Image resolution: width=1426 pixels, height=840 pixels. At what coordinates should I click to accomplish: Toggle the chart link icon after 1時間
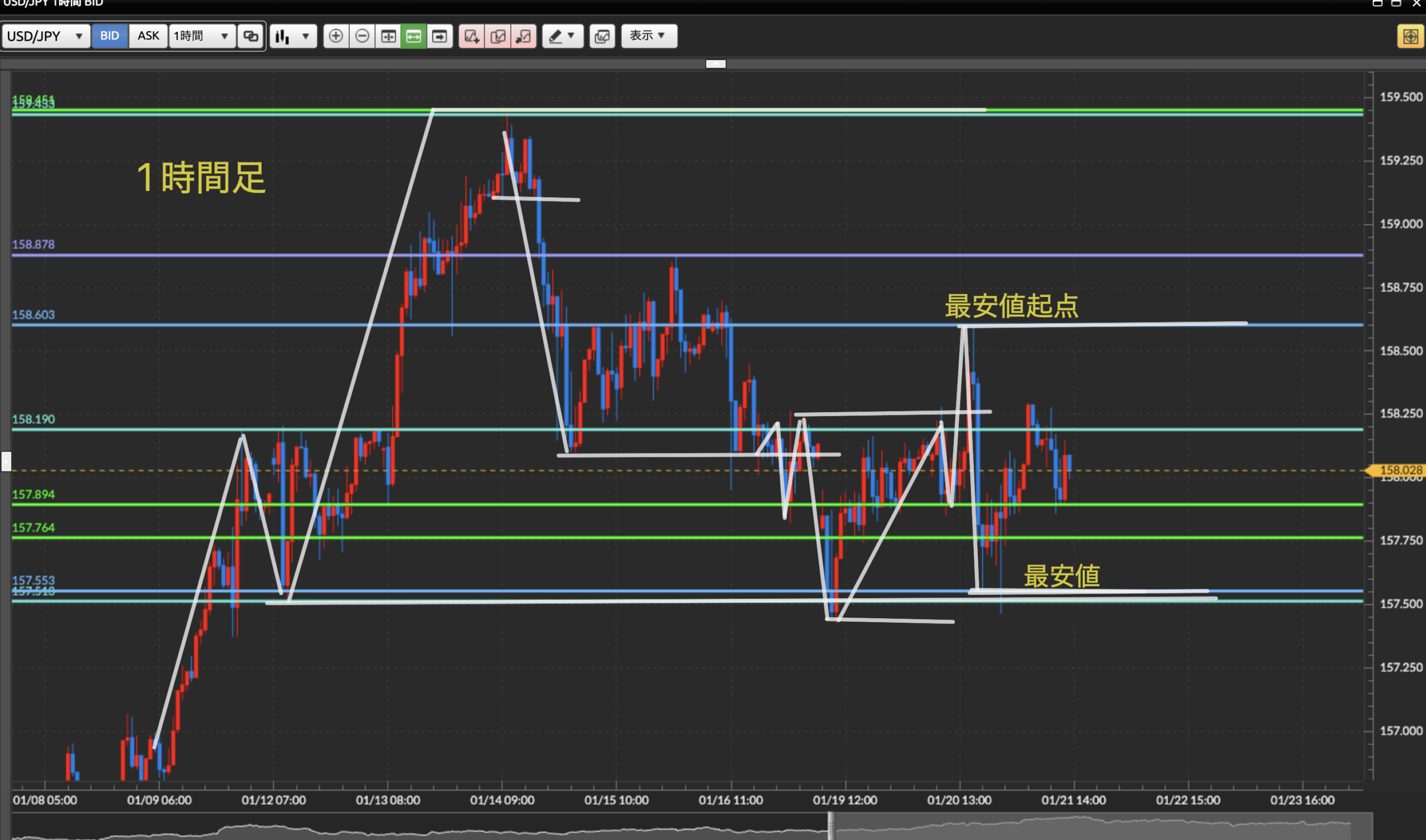(x=251, y=36)
